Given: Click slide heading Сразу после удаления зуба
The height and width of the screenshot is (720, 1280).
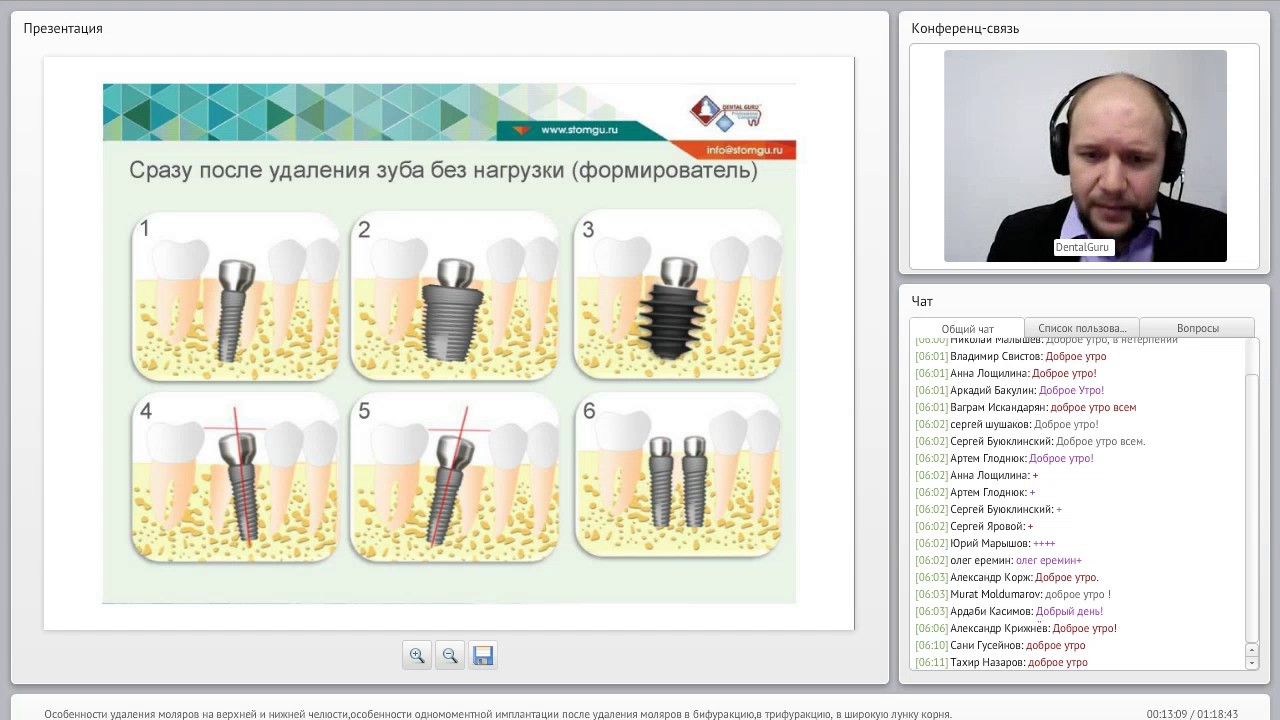Looking at the screenshot, I should click(443, 171).
